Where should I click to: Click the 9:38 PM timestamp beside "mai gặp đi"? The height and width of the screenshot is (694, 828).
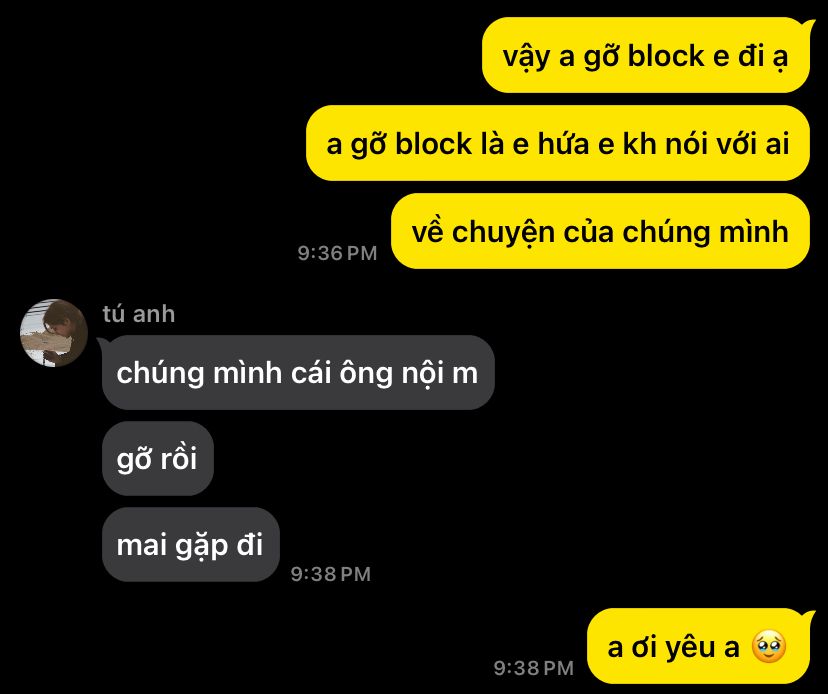click(331, 574)
